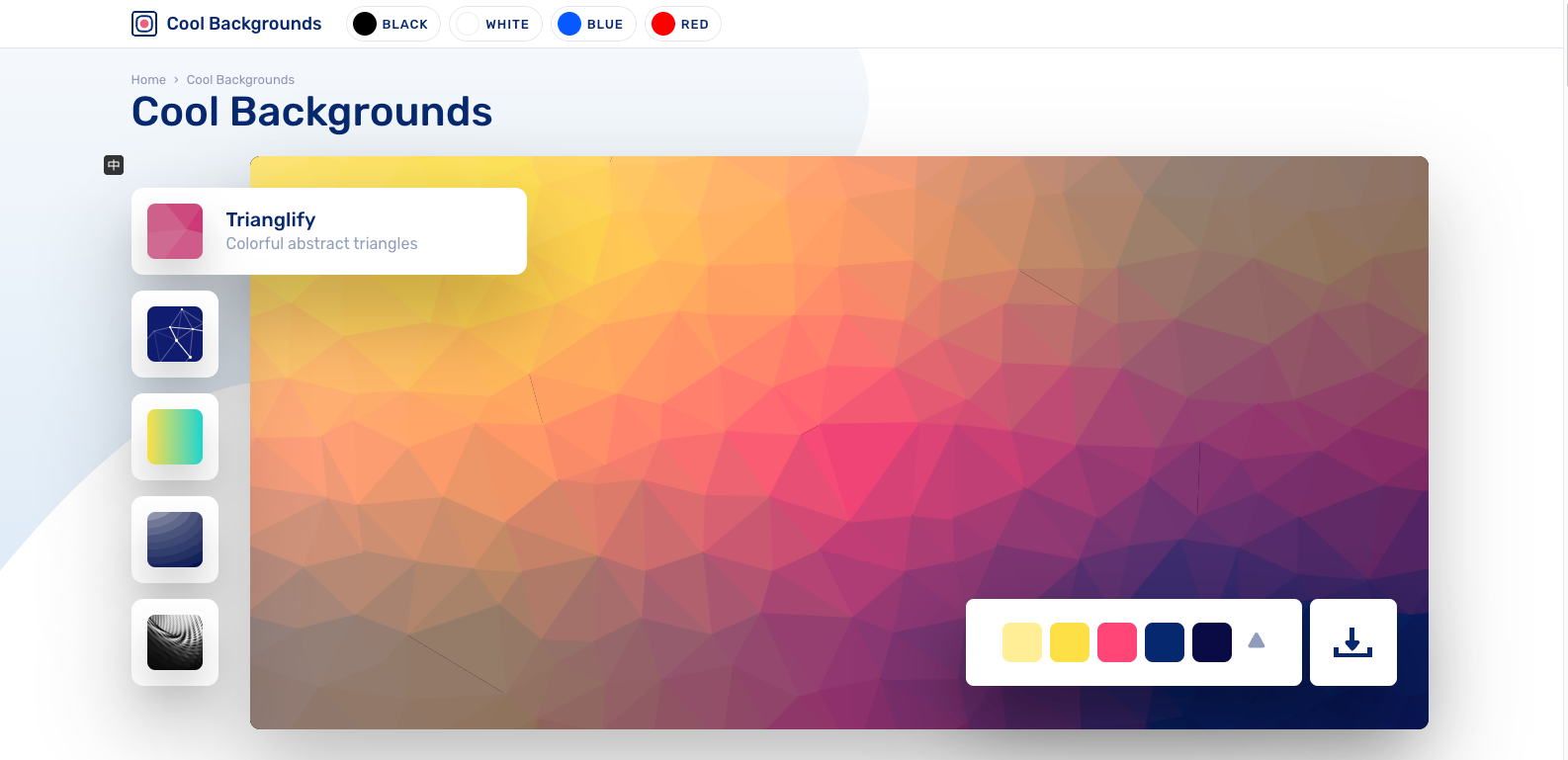1568x760 pixels.
Task: Go to the BLUE backgrounds category
Action: 593,24
